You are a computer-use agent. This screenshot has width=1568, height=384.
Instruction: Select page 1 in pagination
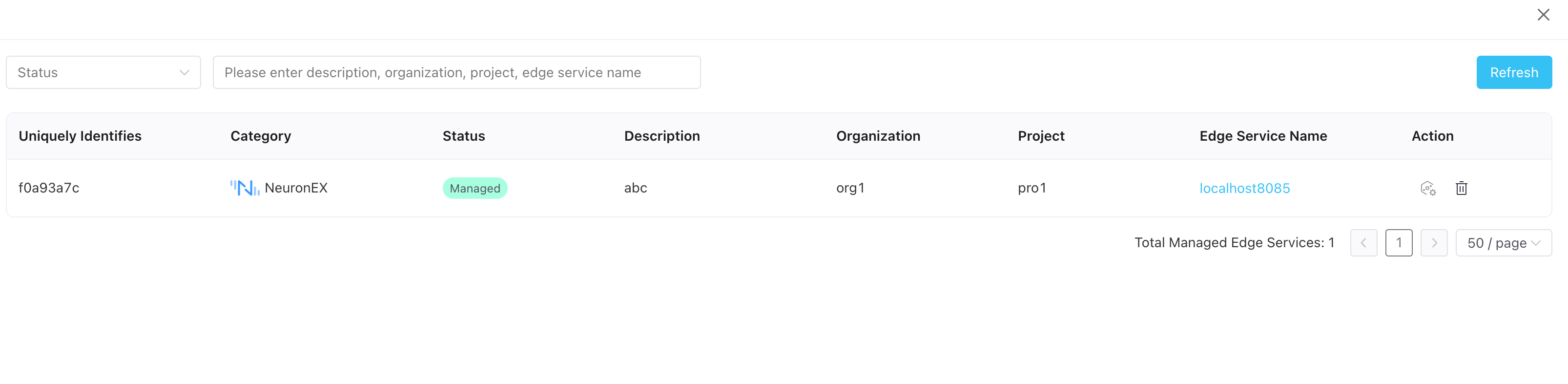(x=1399, y=243)
